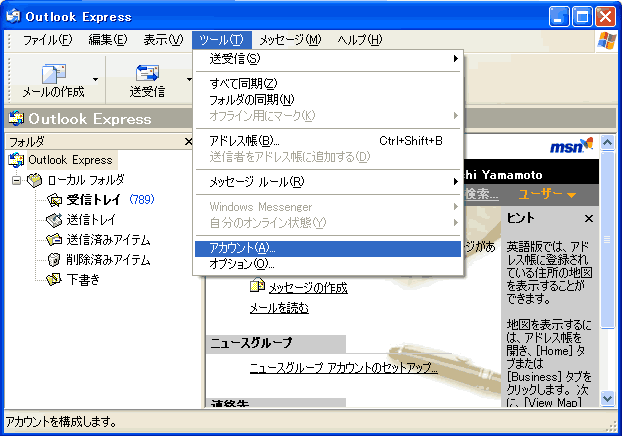Click the Outlook Express icon in the banner
The height and width of the screenshot is (436, 622).
(x=16, y=119)
